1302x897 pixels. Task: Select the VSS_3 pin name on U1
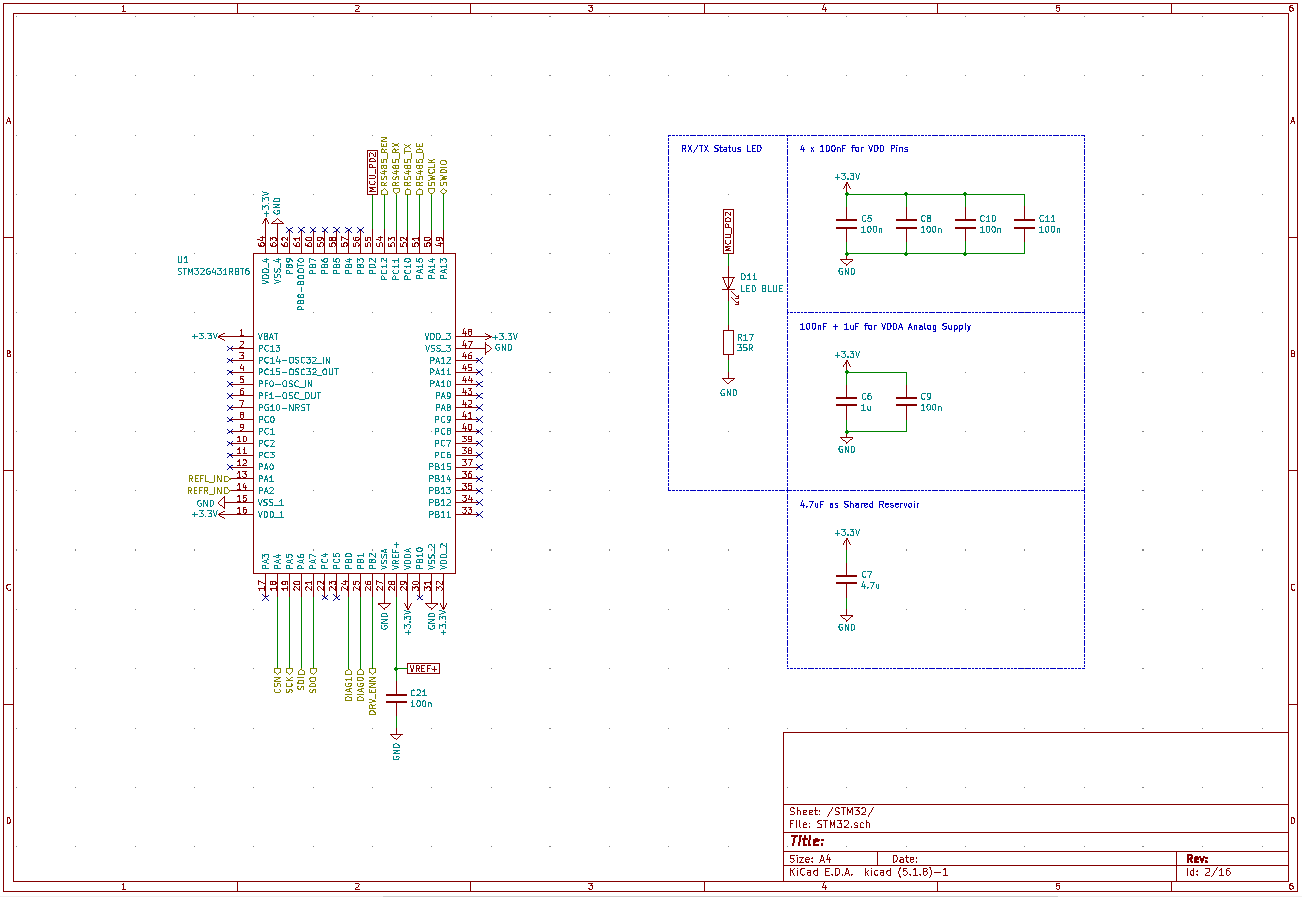(x=438, y=348)
